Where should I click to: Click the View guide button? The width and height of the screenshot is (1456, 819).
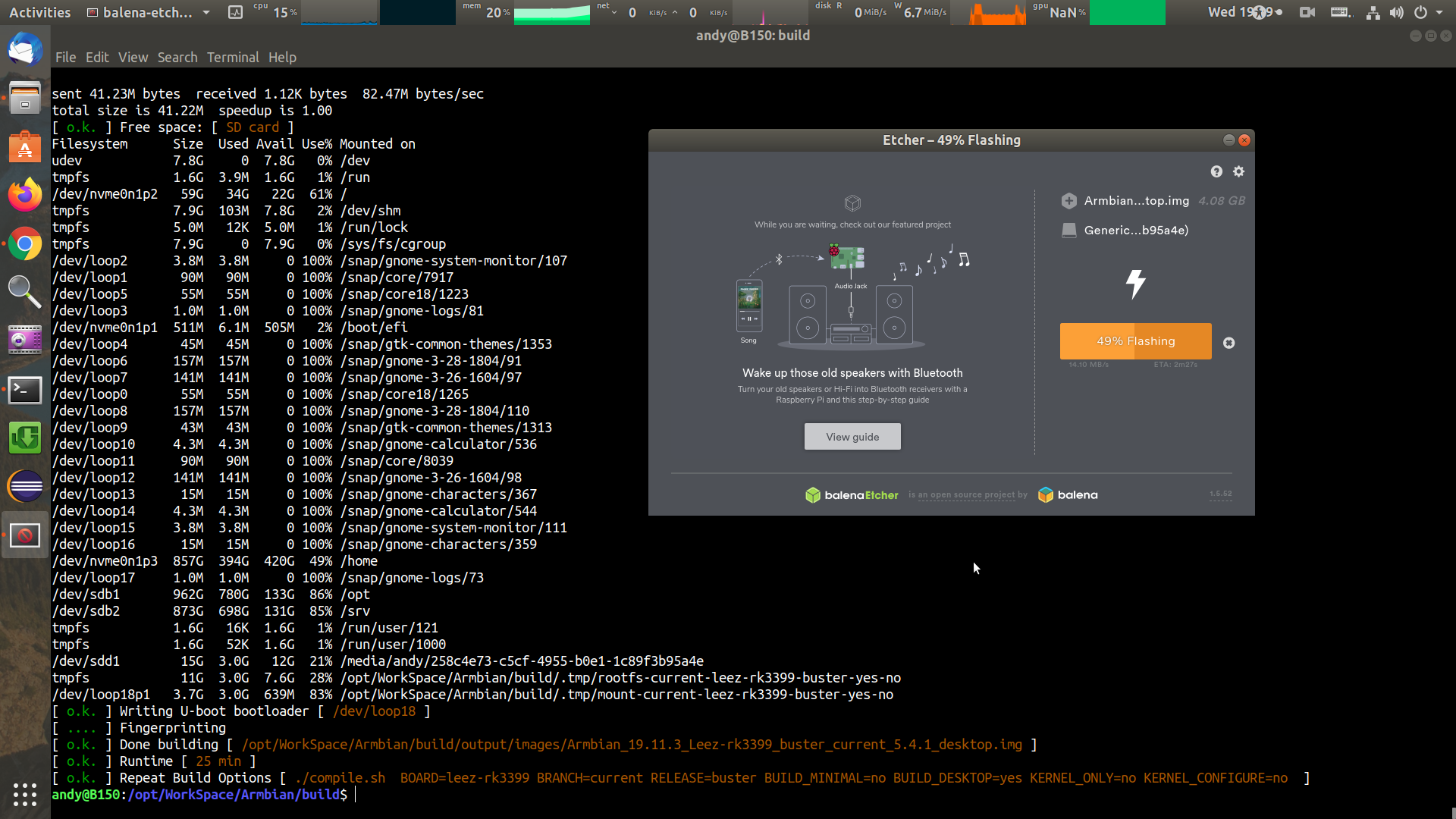pos(852,436)
